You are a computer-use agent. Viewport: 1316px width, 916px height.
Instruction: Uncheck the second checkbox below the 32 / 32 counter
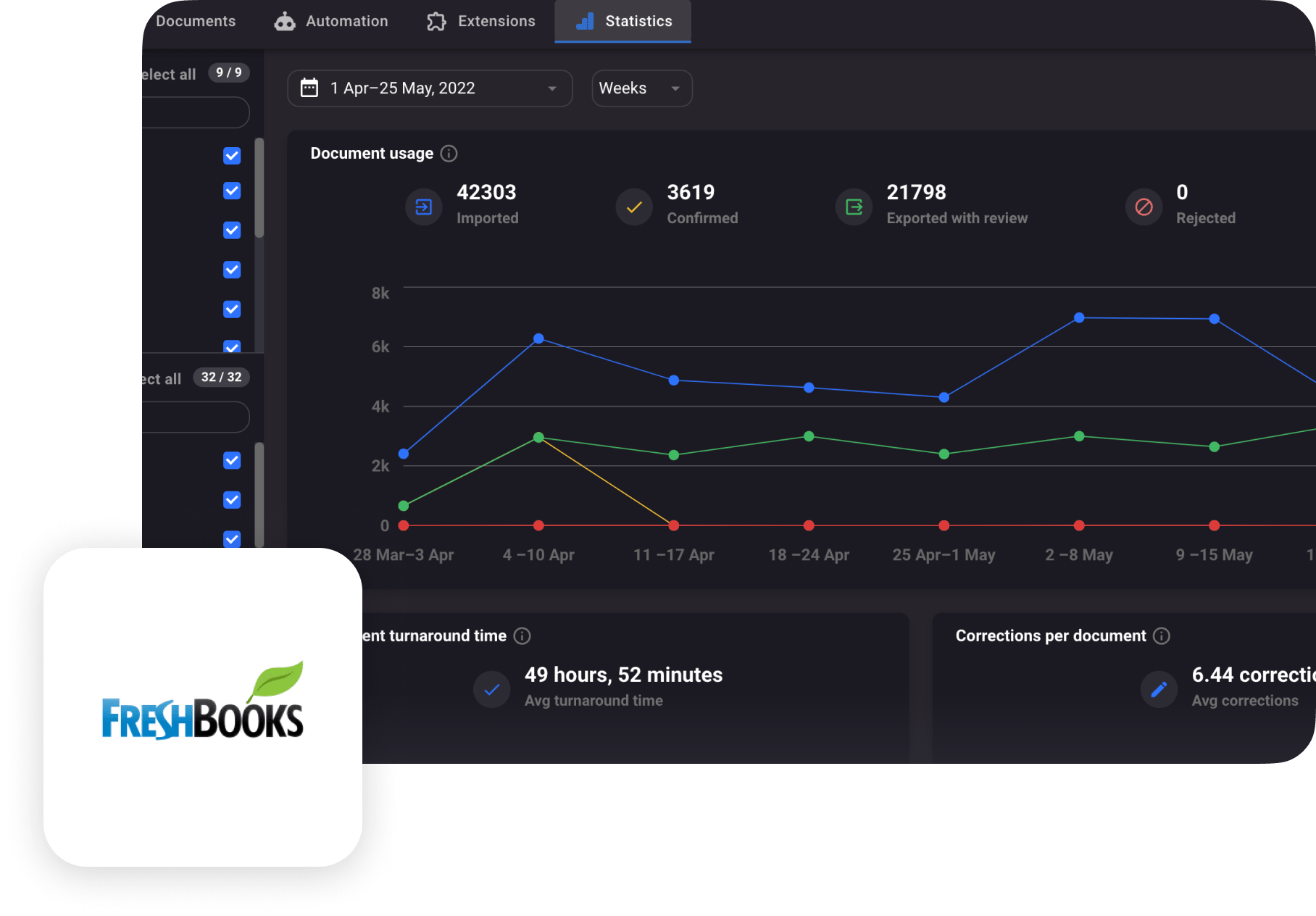(232, 500)
